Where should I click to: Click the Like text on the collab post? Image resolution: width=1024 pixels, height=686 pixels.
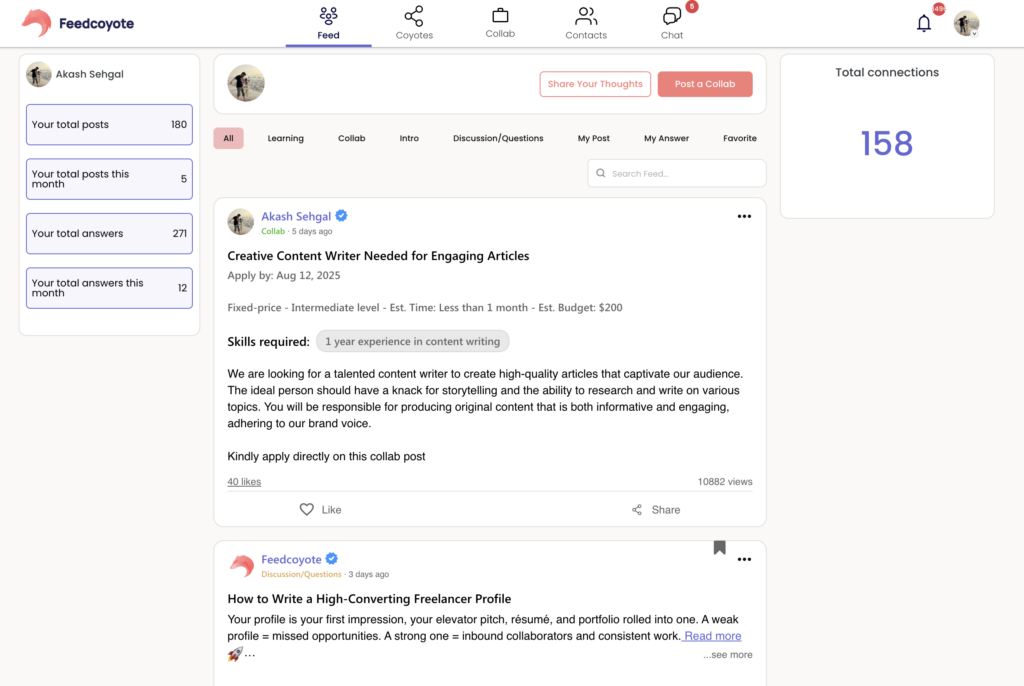point(331,510)
